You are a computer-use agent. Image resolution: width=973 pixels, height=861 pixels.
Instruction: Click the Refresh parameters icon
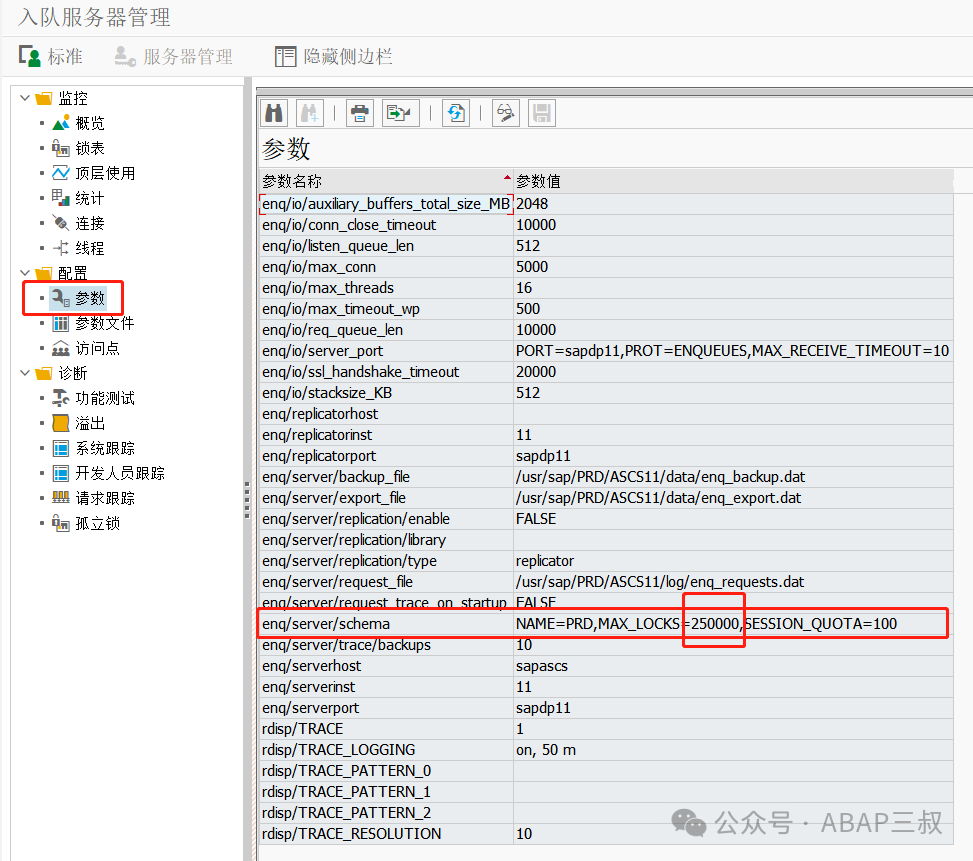[x=455, y=113]
